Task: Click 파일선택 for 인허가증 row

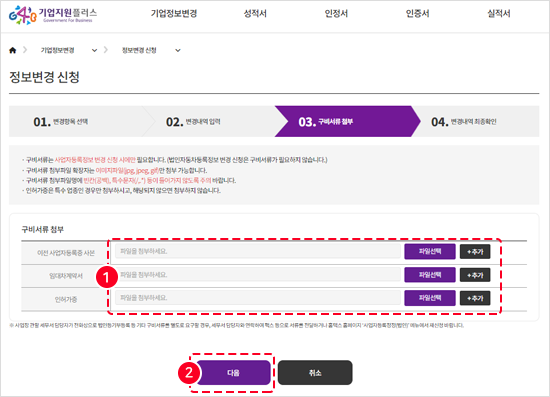Action: pyautogui.click(x=430, y=298)
